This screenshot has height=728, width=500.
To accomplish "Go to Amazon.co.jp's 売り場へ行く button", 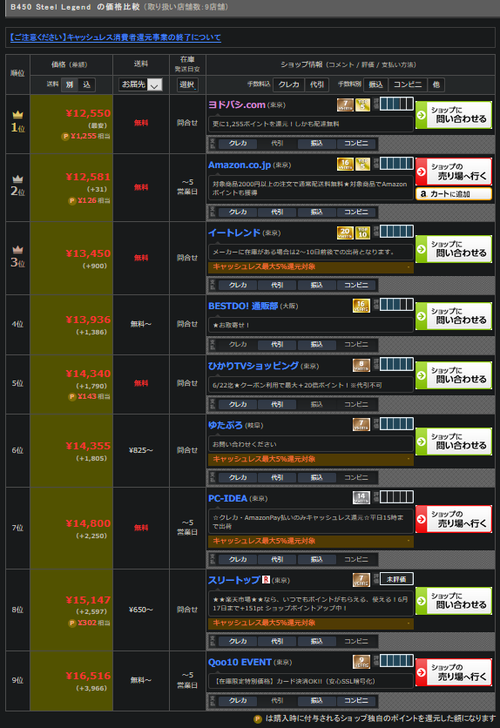I will point(454,171).
